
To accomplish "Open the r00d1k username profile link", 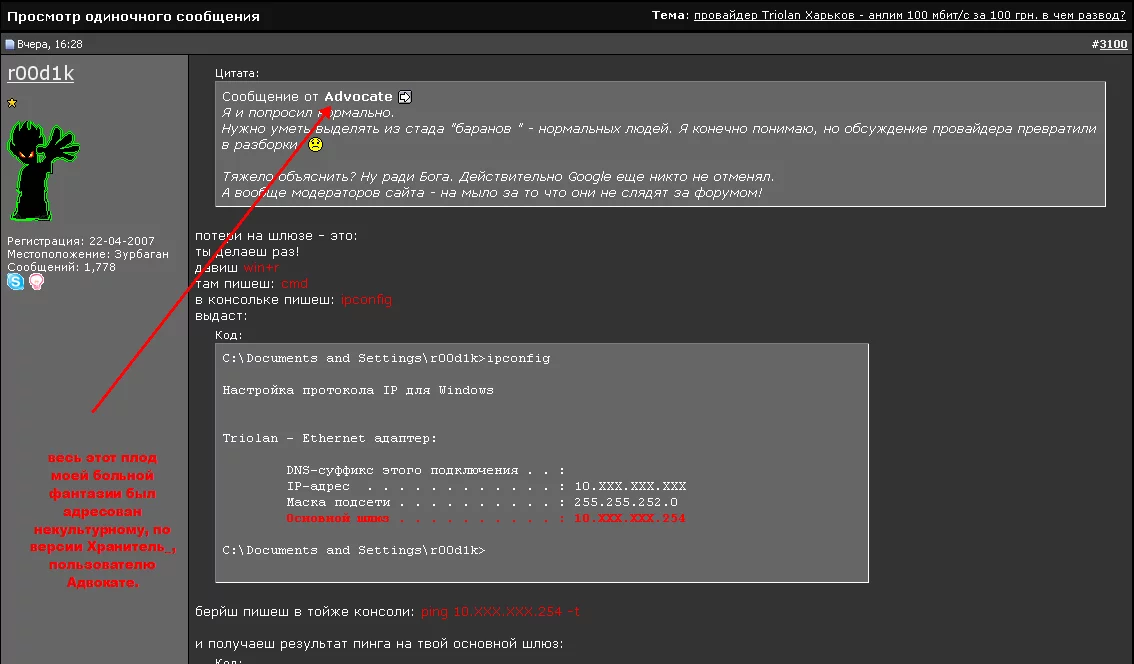I will (x=40, y=73).
